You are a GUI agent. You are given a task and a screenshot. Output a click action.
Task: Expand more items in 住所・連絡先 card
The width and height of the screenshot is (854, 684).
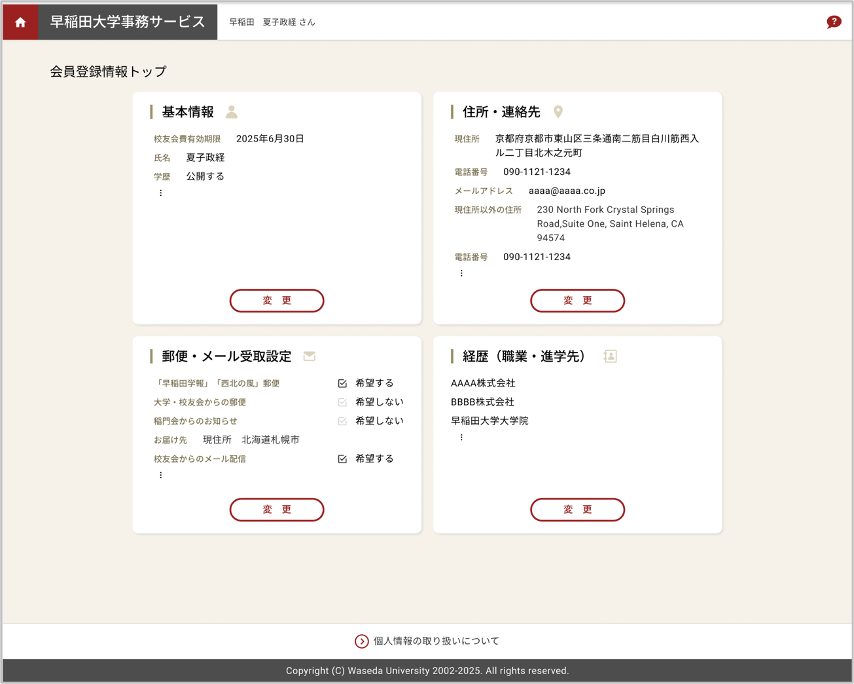[461, 273]
